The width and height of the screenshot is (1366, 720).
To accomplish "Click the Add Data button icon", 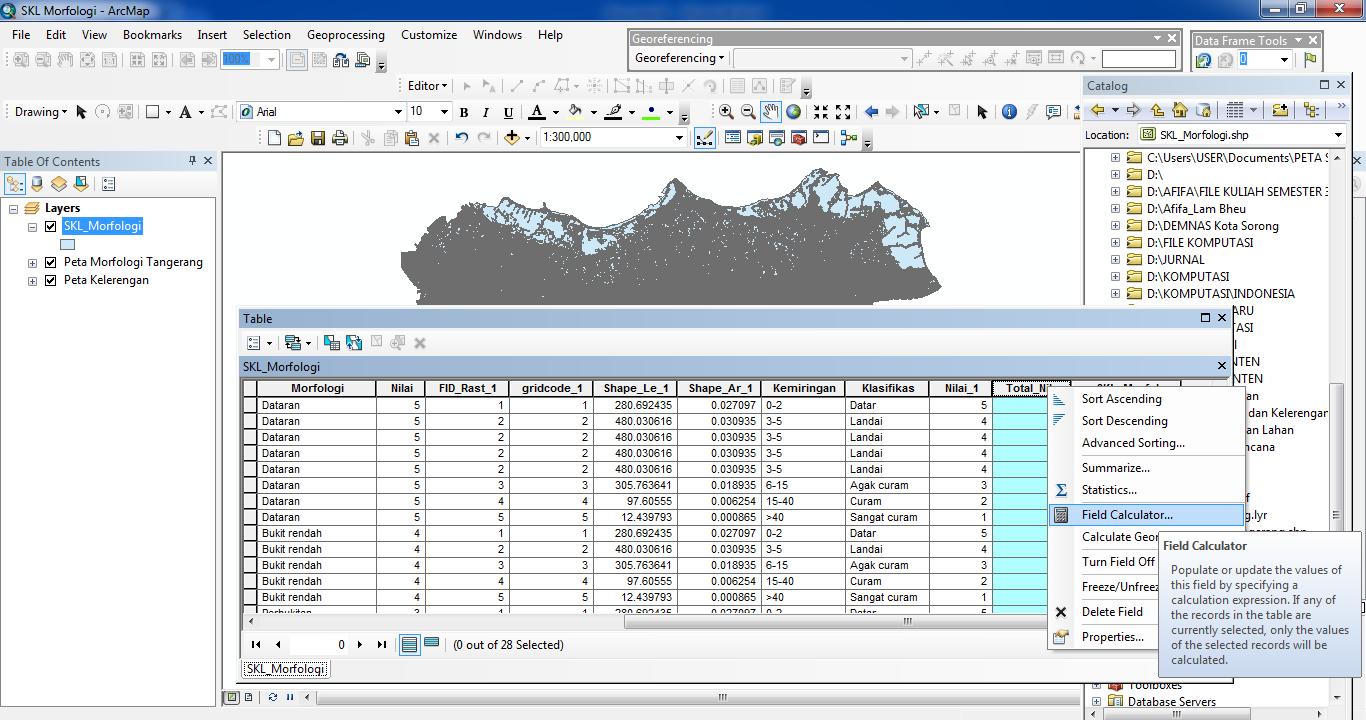I will [512, 138].
